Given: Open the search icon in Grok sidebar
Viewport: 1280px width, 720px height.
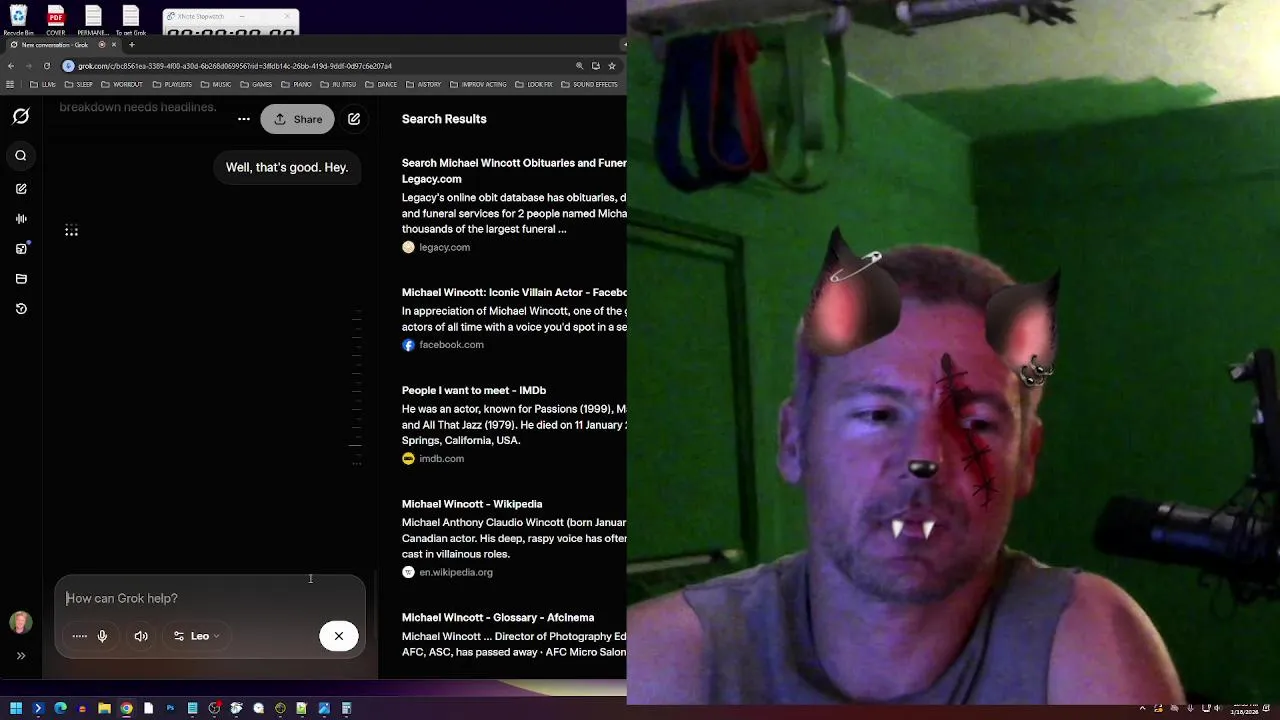Looking at the screenshot, I should tap(21, 156).
